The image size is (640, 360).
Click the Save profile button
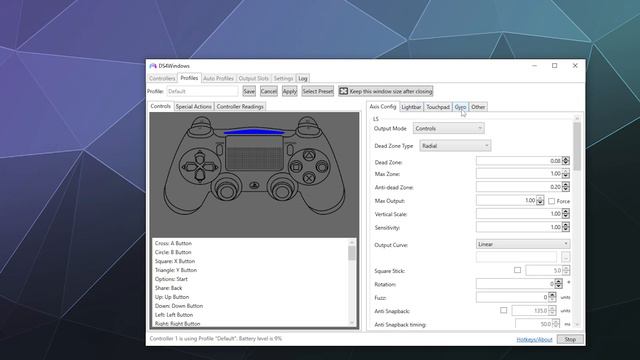coord(249,91)
